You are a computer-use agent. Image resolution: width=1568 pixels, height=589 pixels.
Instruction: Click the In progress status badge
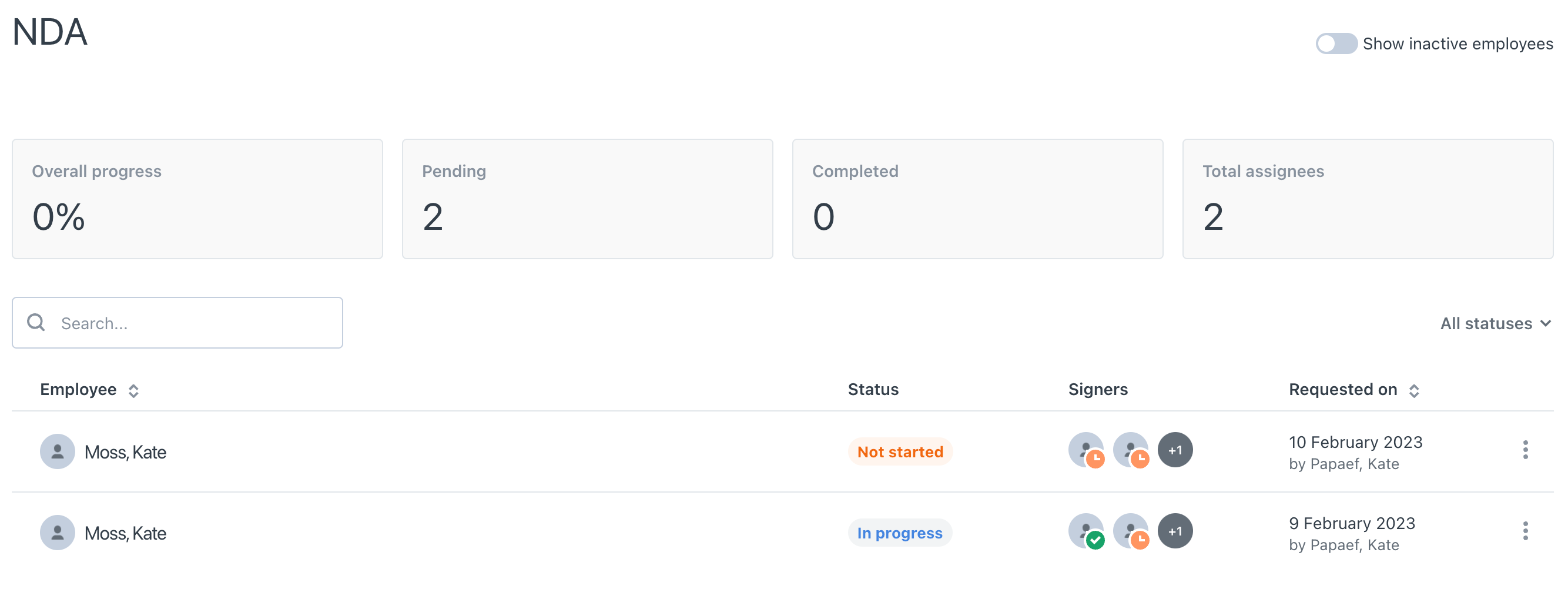(x=899, y=533)
